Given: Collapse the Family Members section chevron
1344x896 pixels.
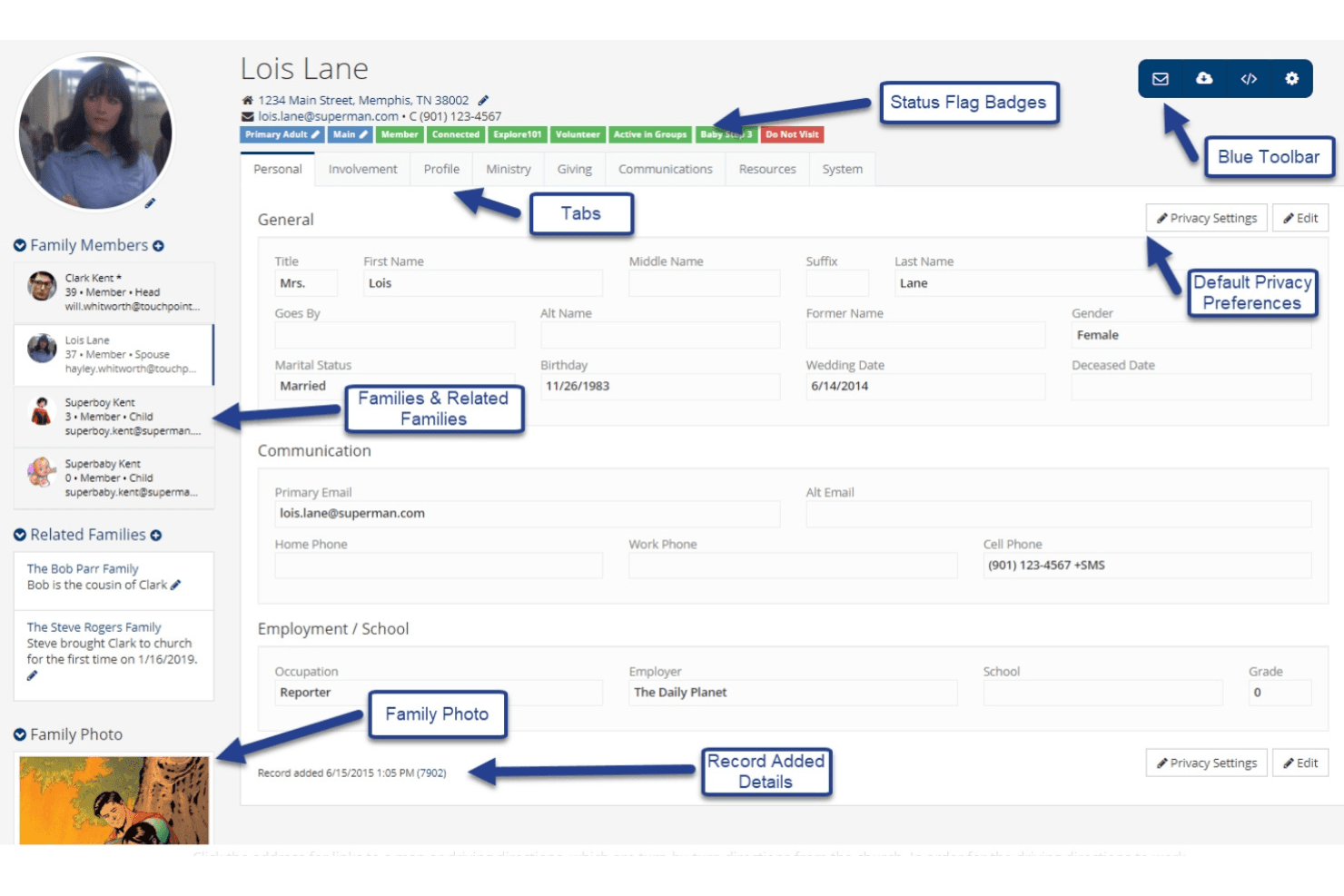Looking at the screenshot, I should click(x=20, y=246).
